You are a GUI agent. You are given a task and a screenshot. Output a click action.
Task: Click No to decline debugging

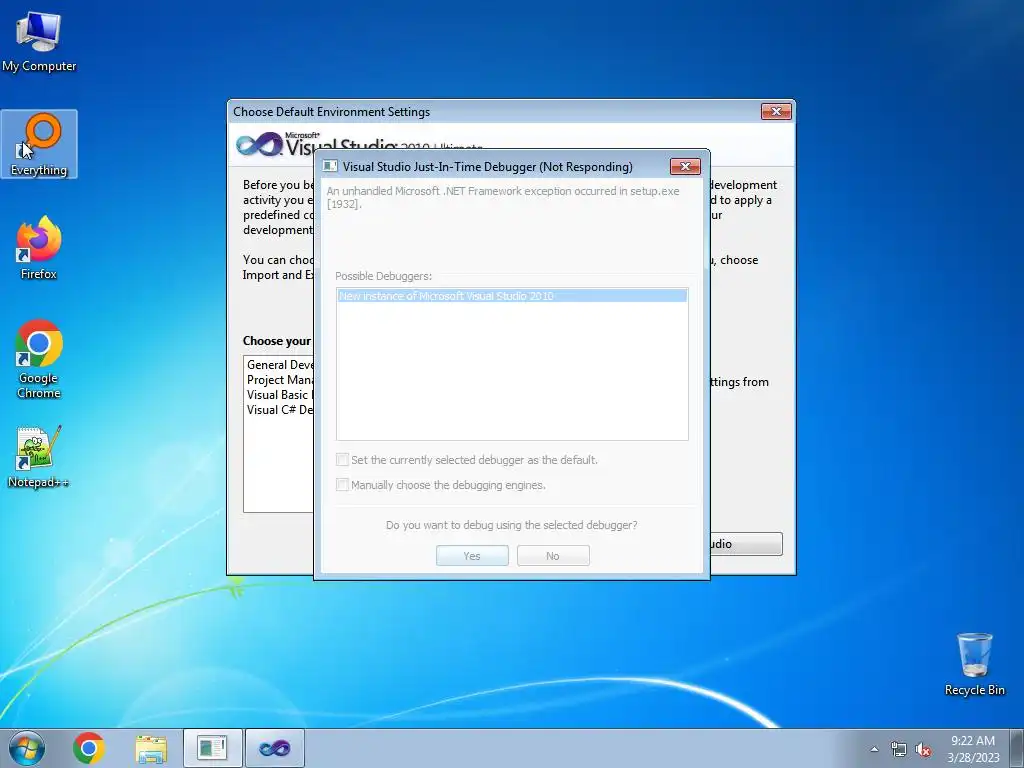pos(553,556)
